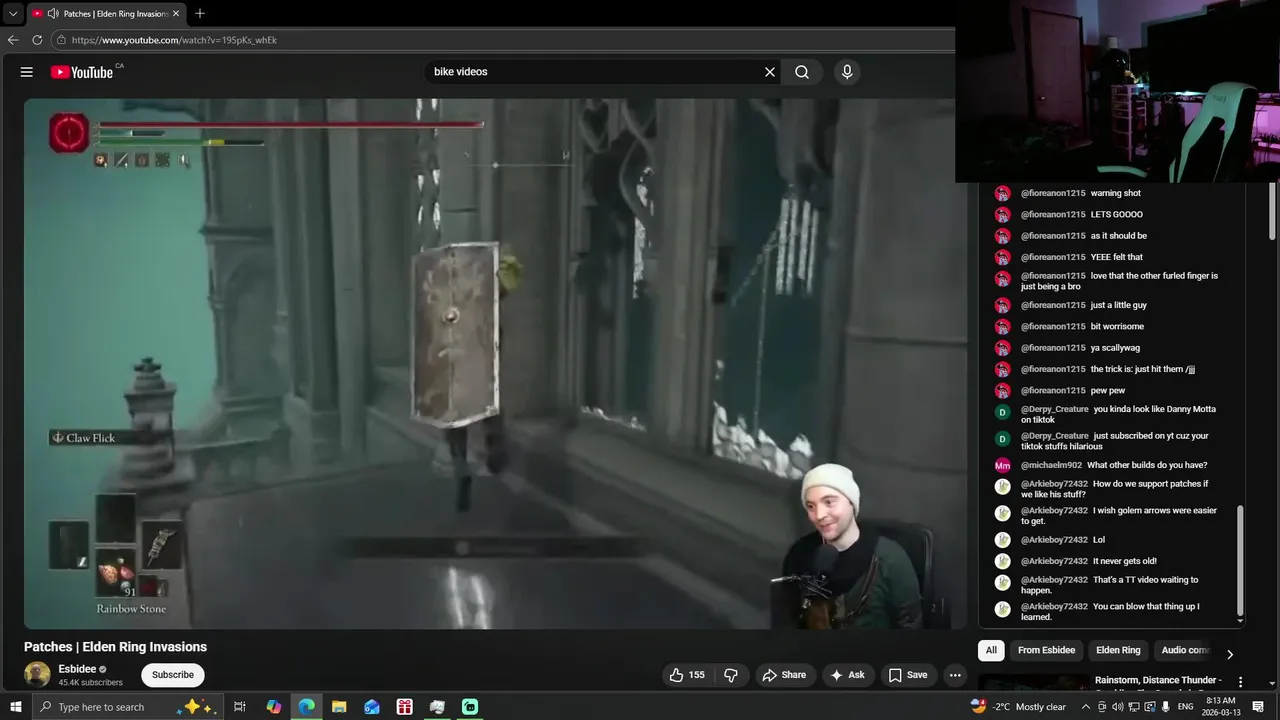Click the video title Patches | Elden Ring Invasions
Image resolution: width=1280 pixels, height=720 pixels.
(115, 647)
